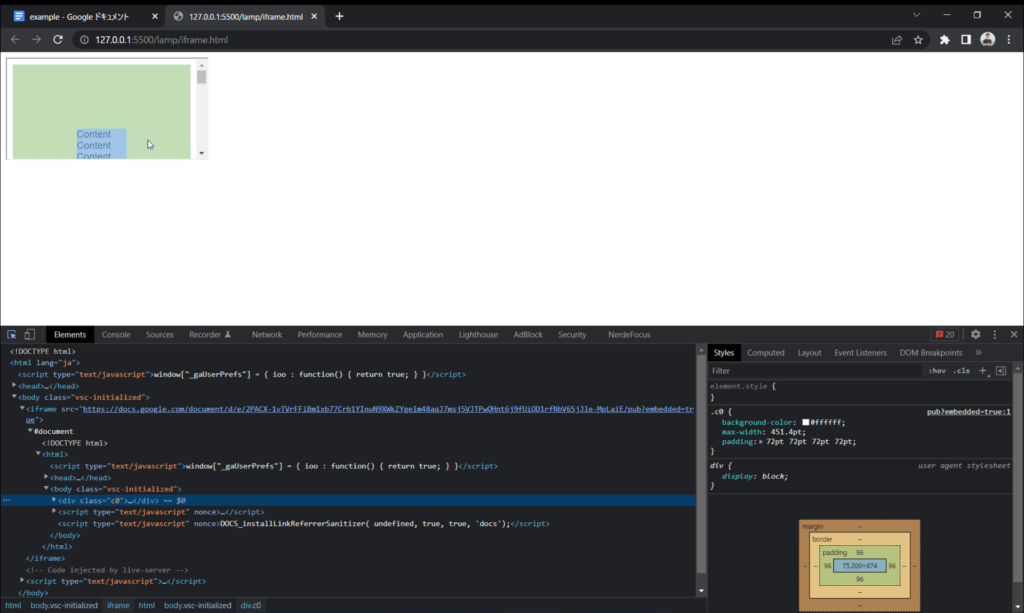Screen dimensions: 1024x613
Task: Expand the padding shorthand triangle
Action: [761, 442]
